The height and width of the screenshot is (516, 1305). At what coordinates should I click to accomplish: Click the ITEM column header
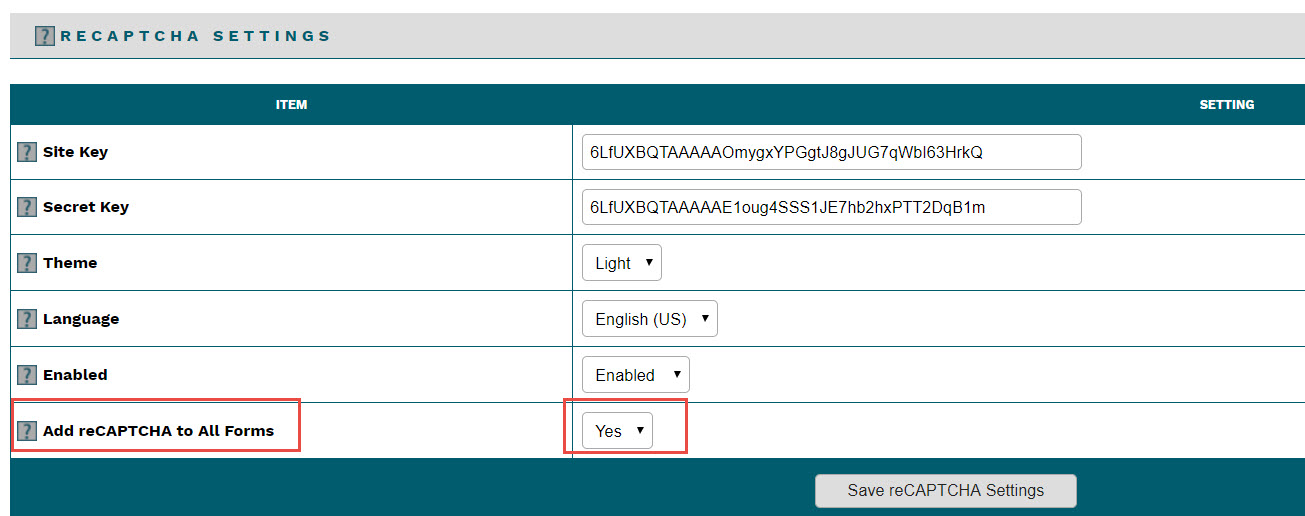click(x=291, y=105)
